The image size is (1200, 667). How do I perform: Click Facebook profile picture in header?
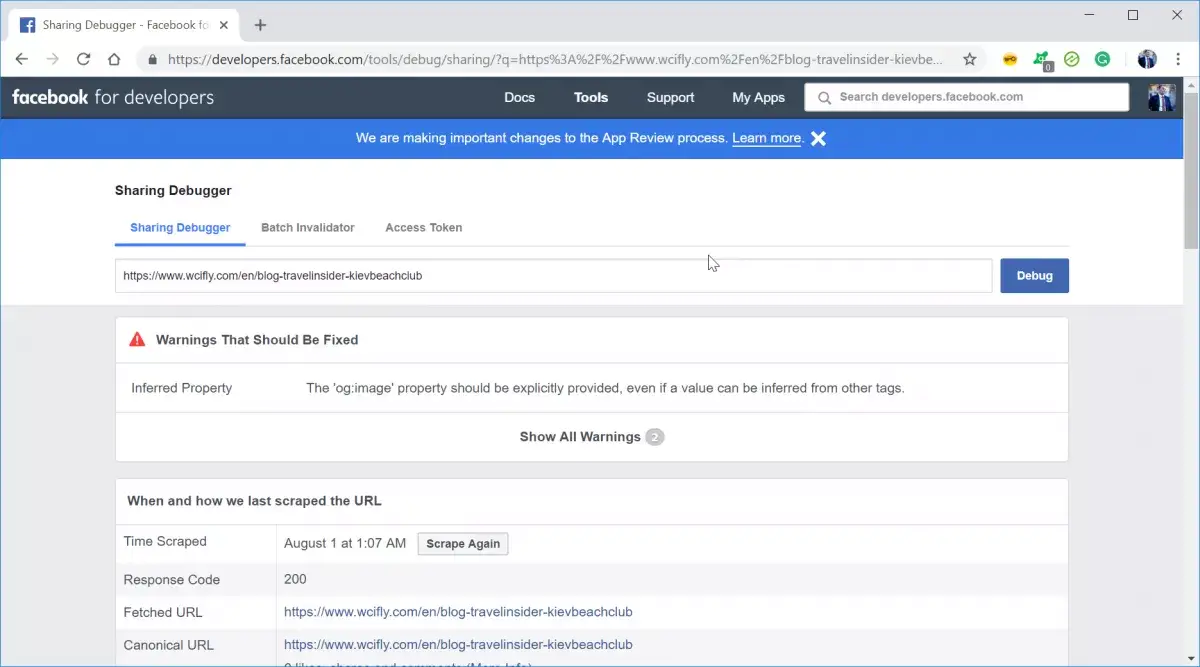click(x=1161, y=97)
